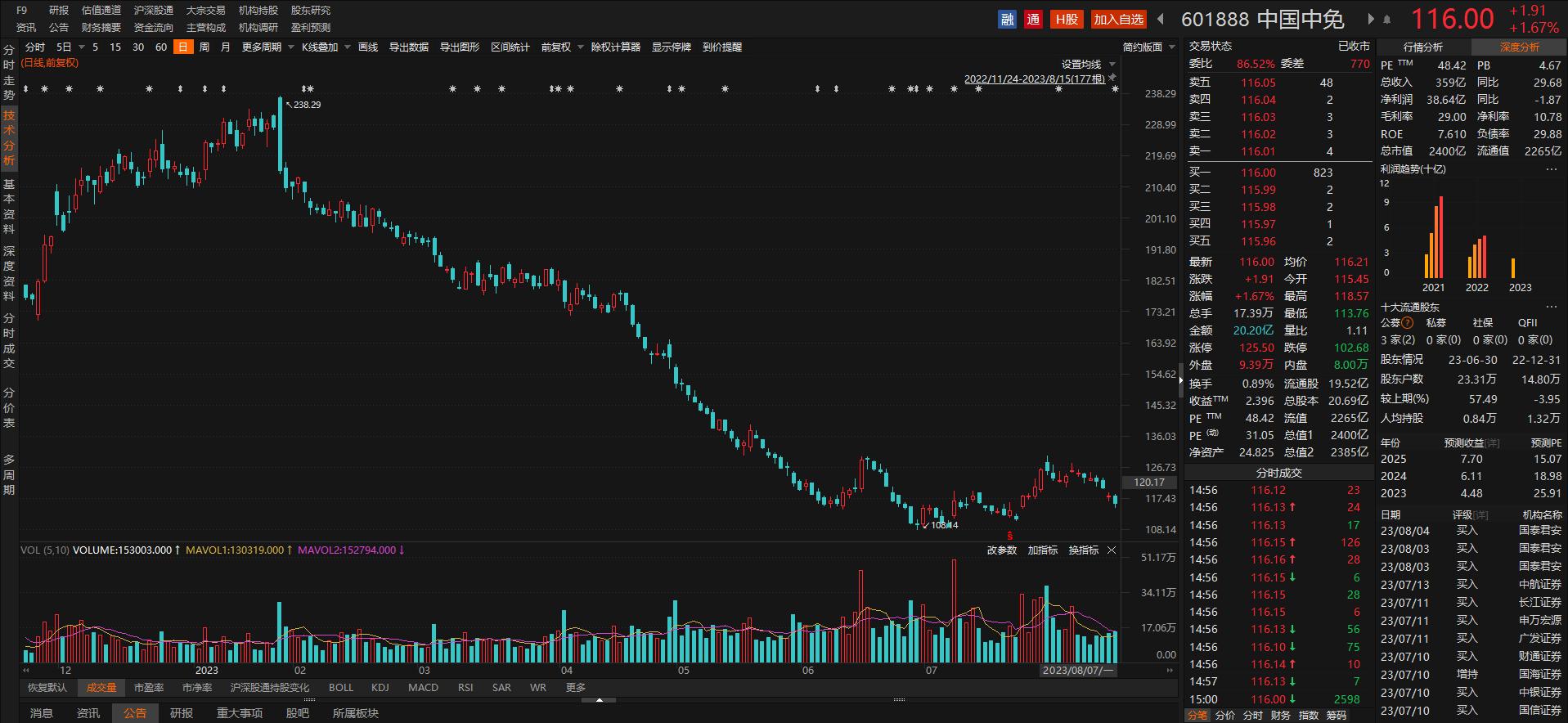Go to previous stock with left arrow

pyautogui.click(x=1161, y=19)
